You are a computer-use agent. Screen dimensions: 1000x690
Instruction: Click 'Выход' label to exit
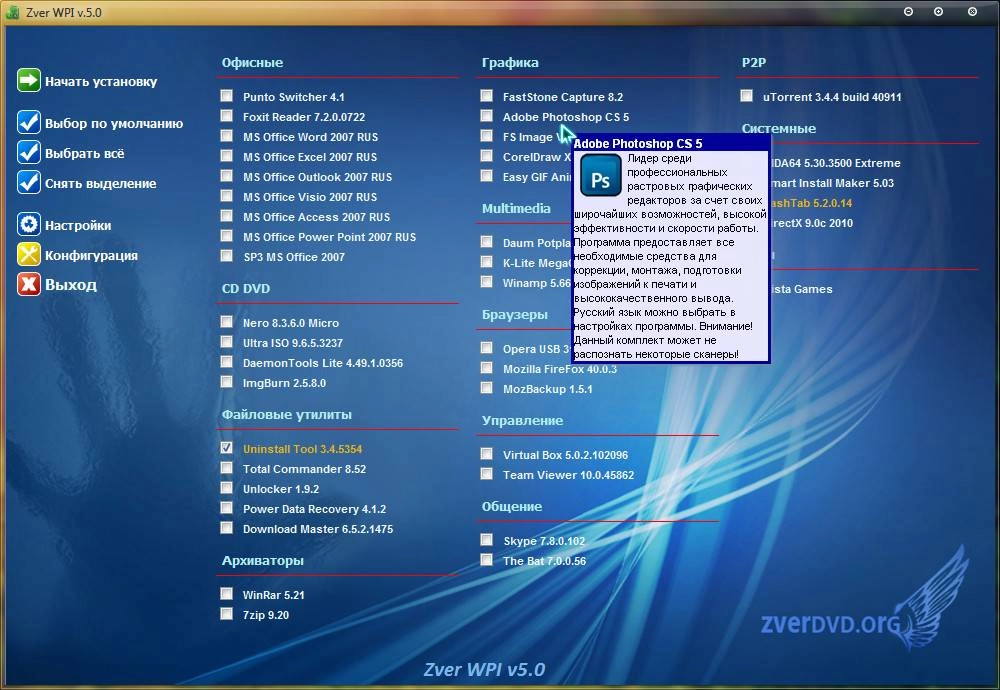[70, 284]
